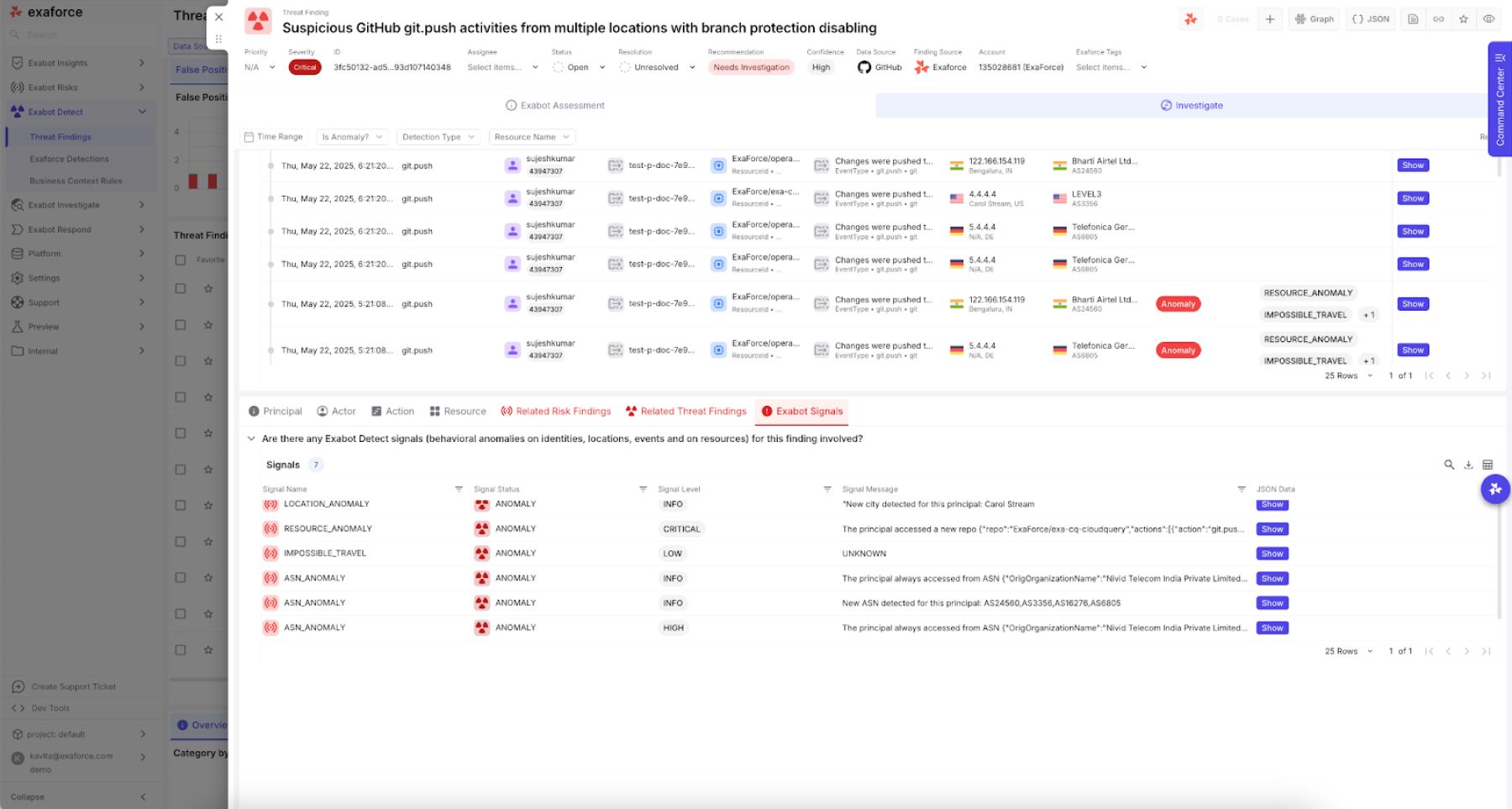Change the Status Open dropdown
The width and height of the screenshot is (1512, 809).
(578, 67)
